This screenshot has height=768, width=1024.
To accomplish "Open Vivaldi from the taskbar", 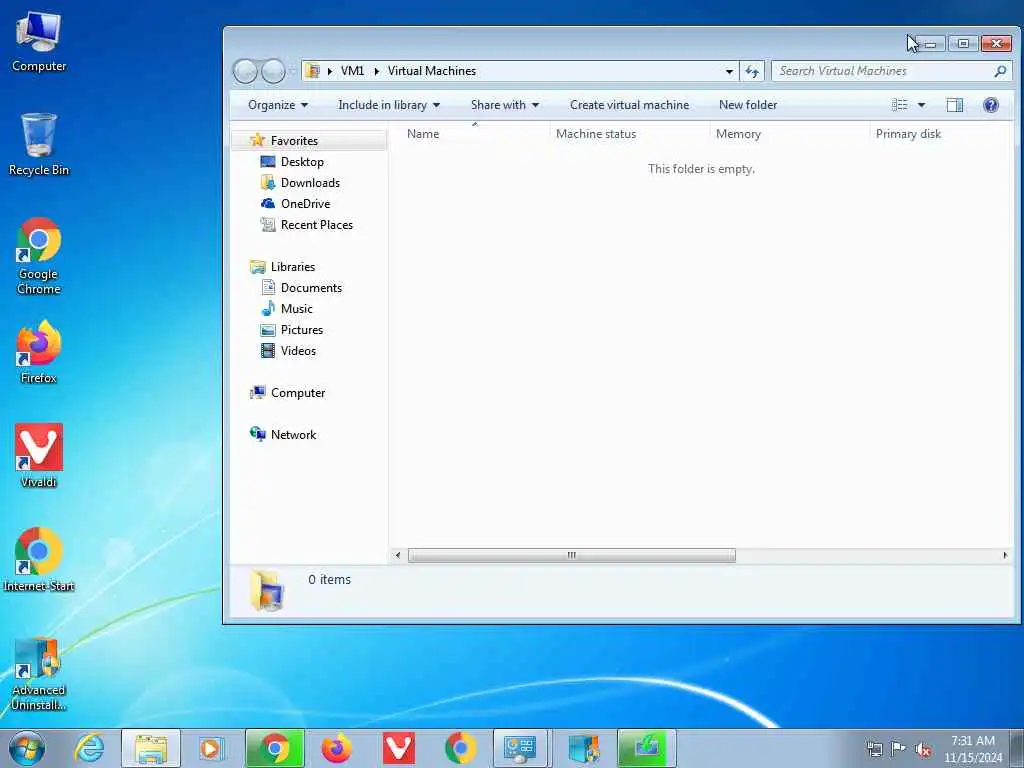I will tap(398, 748).
